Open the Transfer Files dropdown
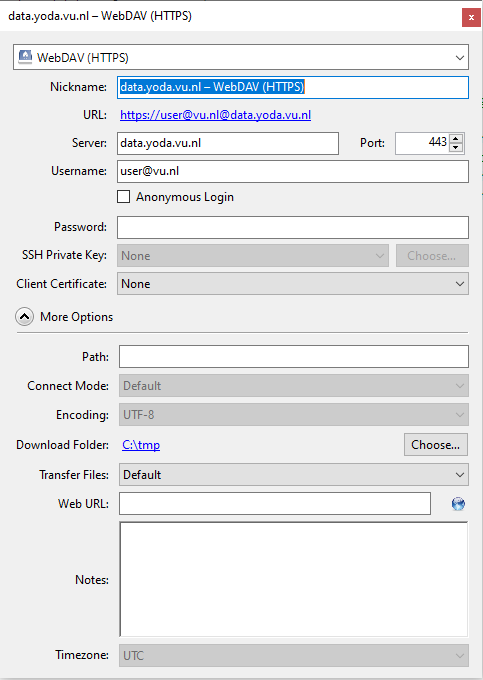483x680 pixels. [x=294, y=474]
